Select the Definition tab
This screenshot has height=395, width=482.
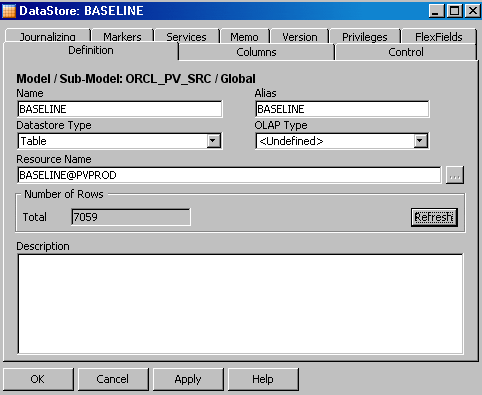(91, 50)
